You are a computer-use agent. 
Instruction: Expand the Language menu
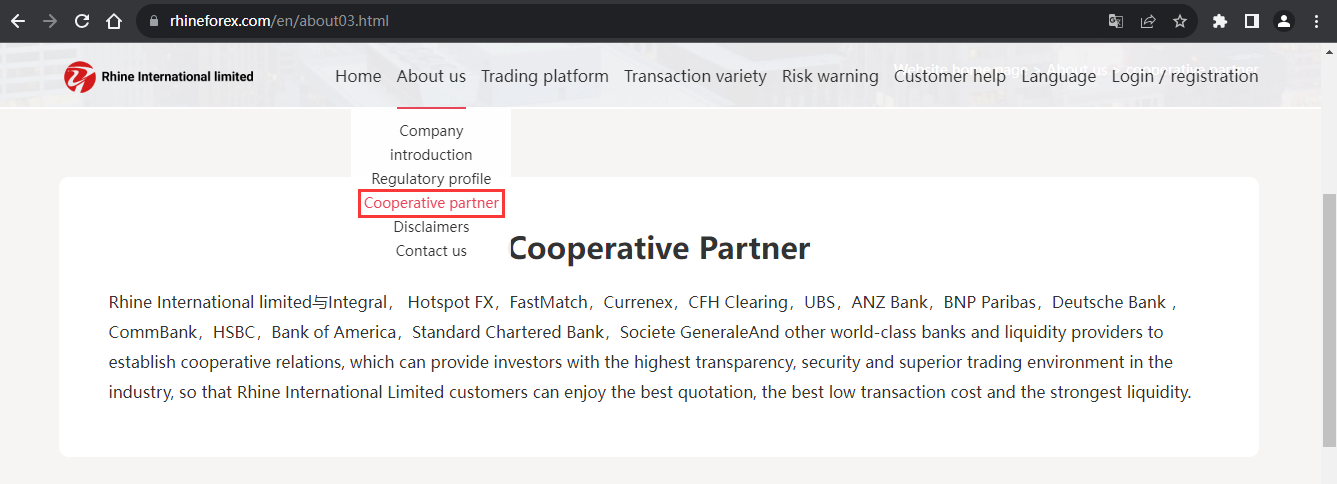1059,76
